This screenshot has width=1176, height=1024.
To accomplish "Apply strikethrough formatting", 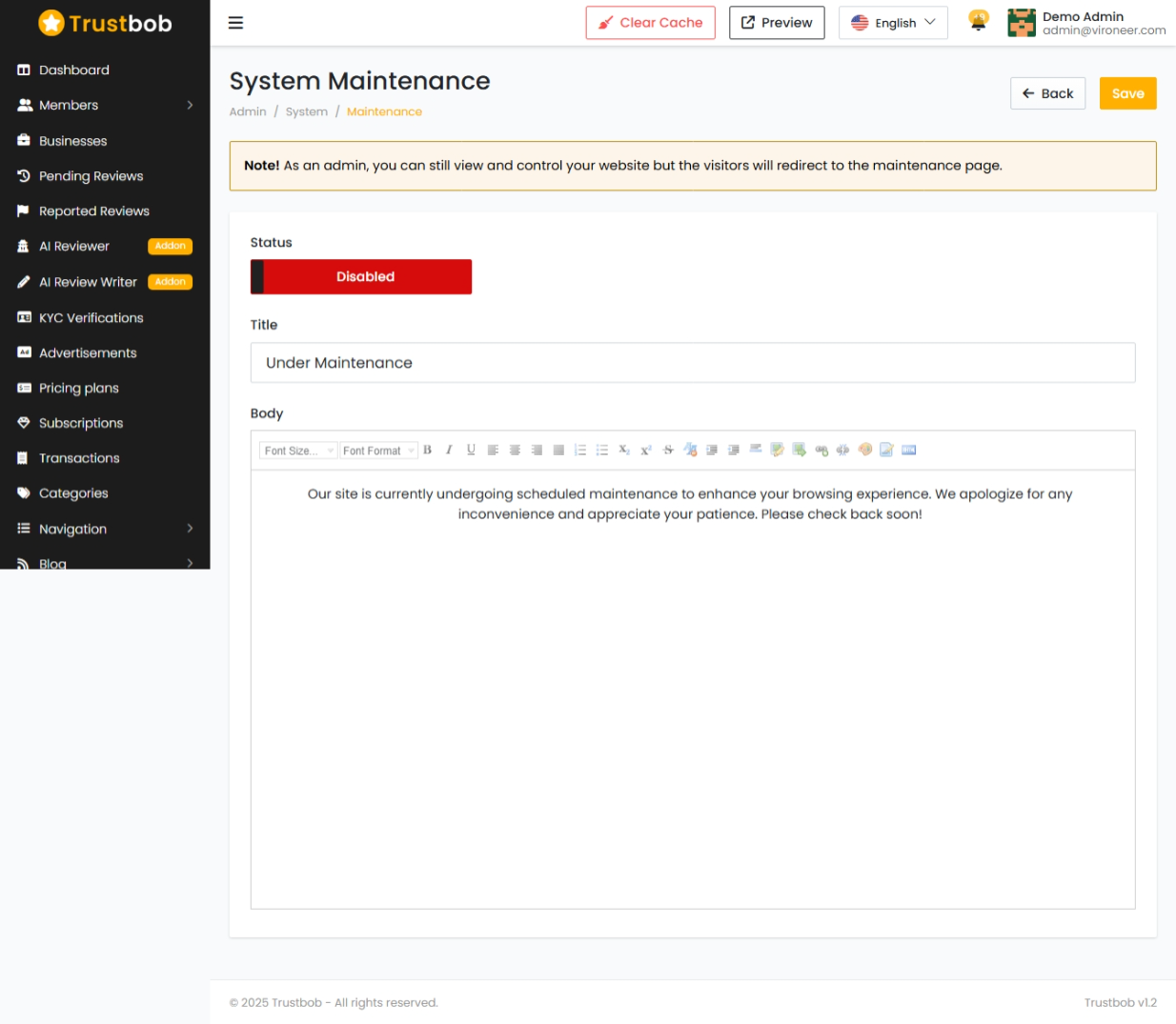I will coord(668,450).
